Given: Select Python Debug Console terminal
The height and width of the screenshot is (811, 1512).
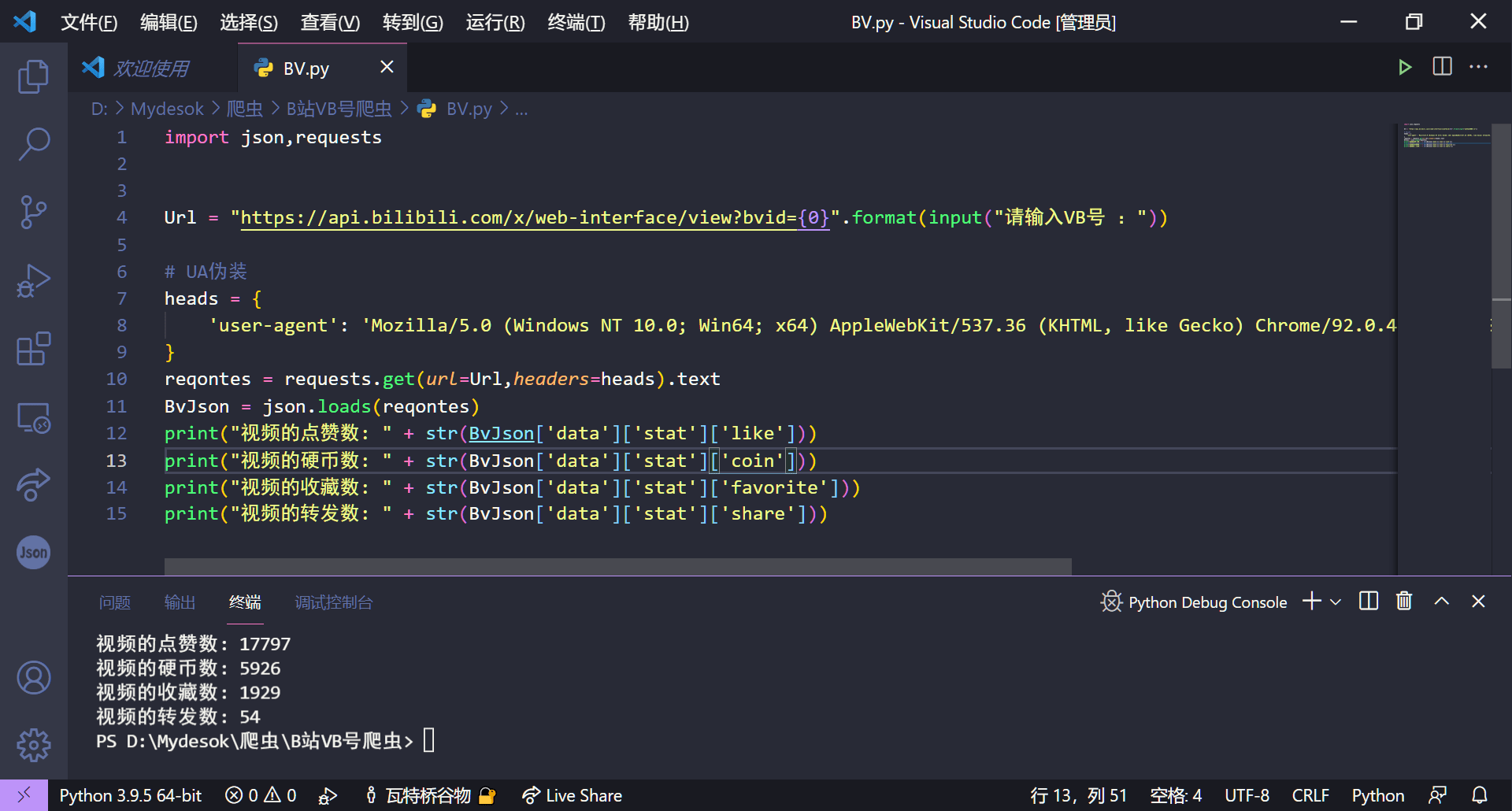Looking at the screenshot, I should 1193,602.
